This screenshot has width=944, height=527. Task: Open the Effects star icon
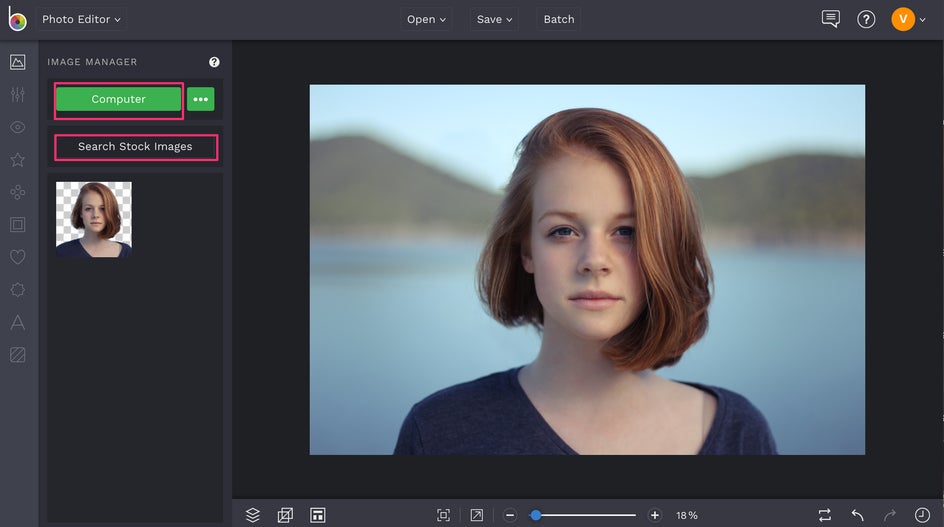tap(18, 160)
